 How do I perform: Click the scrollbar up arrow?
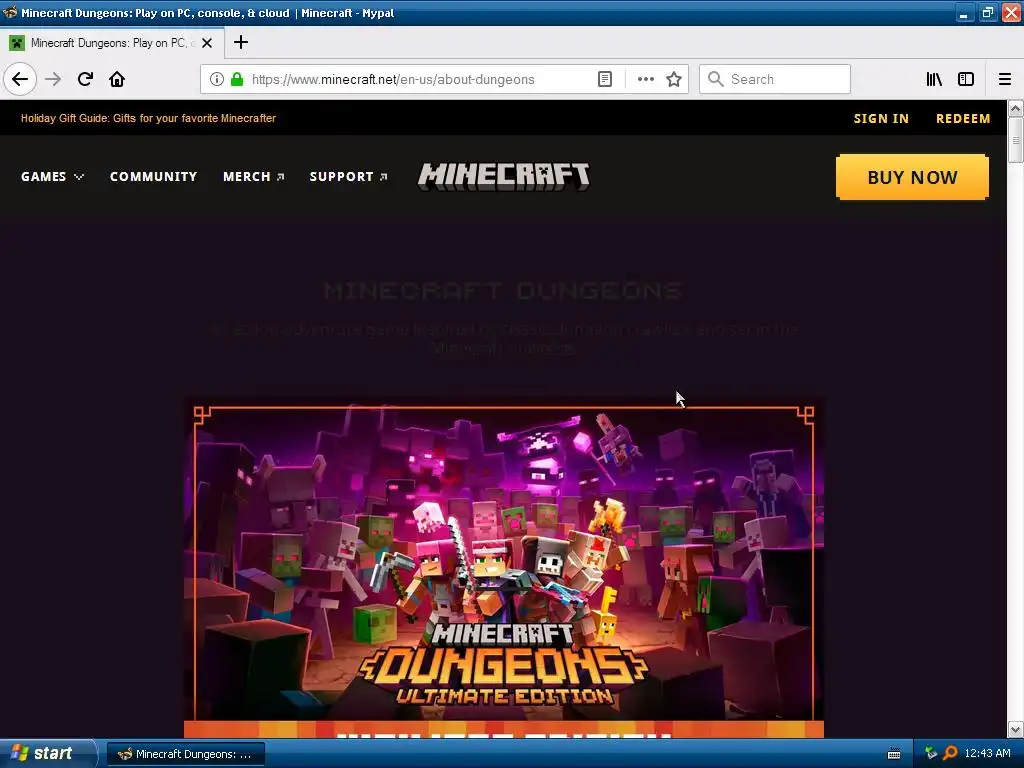pyautogui.click(x=1016, y=108)
